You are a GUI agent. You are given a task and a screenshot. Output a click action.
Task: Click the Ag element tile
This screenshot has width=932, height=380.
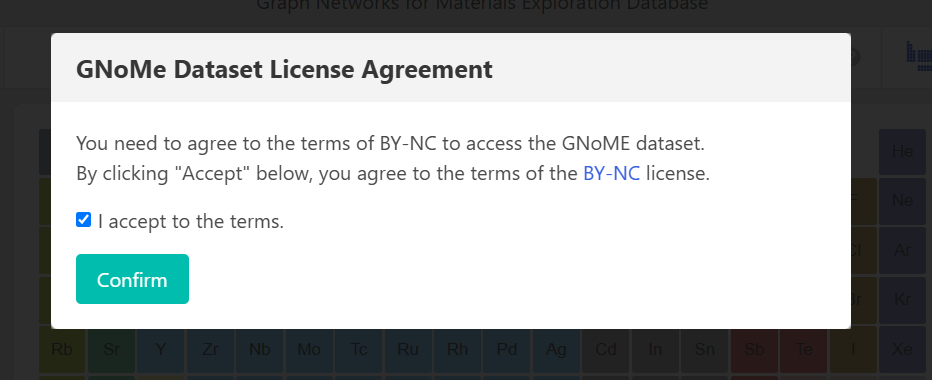point(556,349)
